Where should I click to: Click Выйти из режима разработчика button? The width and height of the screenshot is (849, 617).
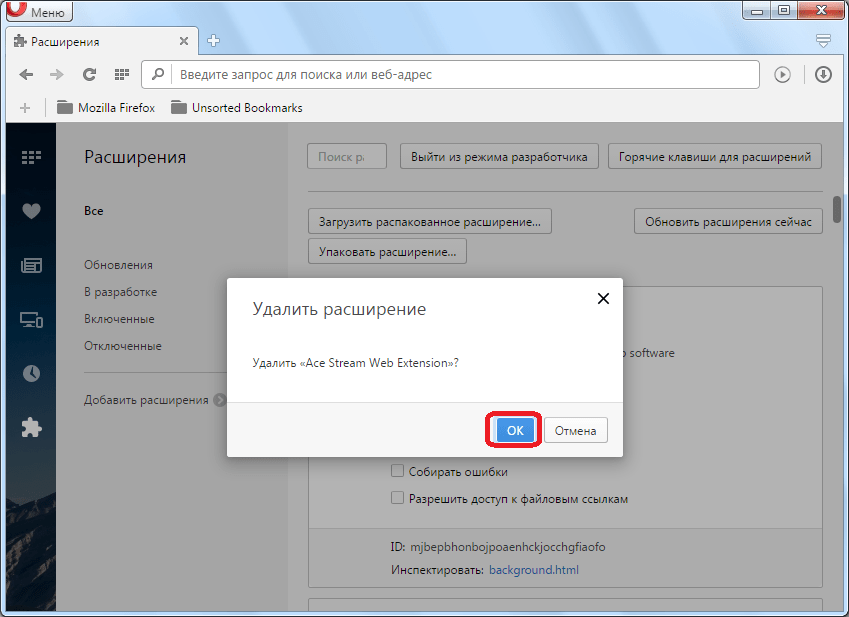pos(499,156)
